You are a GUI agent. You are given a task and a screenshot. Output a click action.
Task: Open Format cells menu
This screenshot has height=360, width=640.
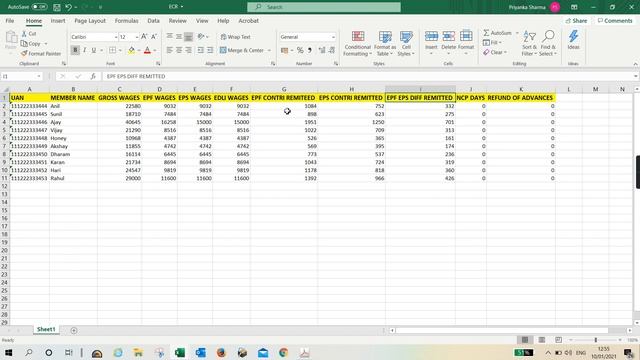(x=466, y=42)
